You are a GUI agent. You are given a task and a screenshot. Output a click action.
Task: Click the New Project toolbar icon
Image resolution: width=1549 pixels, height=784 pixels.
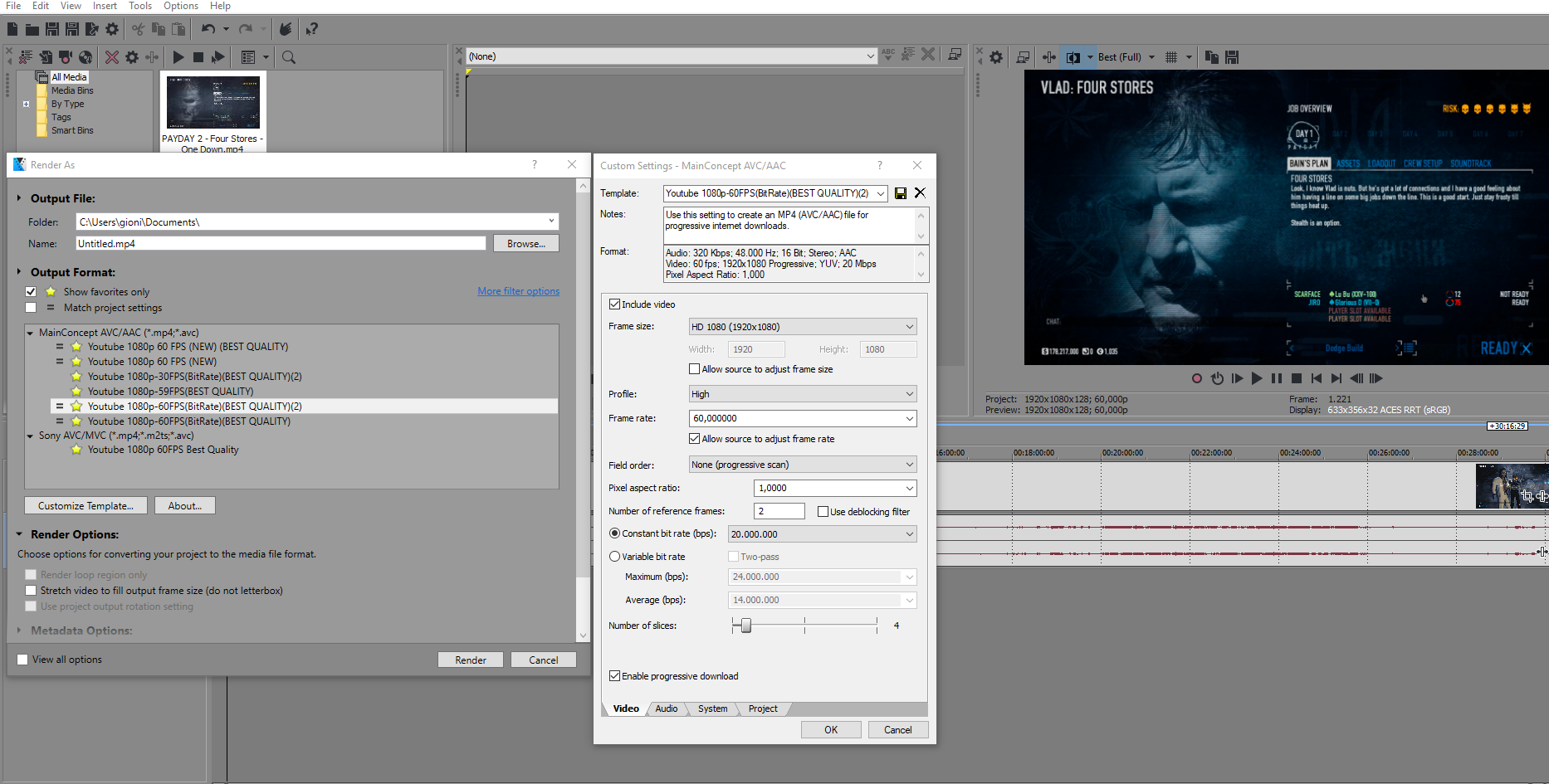12,29
